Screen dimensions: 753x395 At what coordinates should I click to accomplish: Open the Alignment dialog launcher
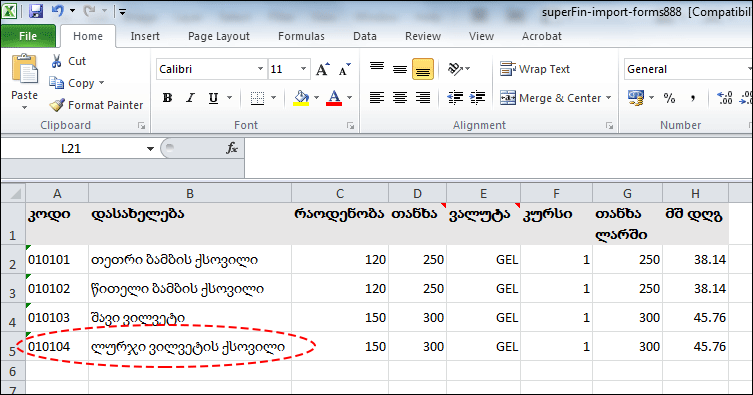(x=609, y=126)
